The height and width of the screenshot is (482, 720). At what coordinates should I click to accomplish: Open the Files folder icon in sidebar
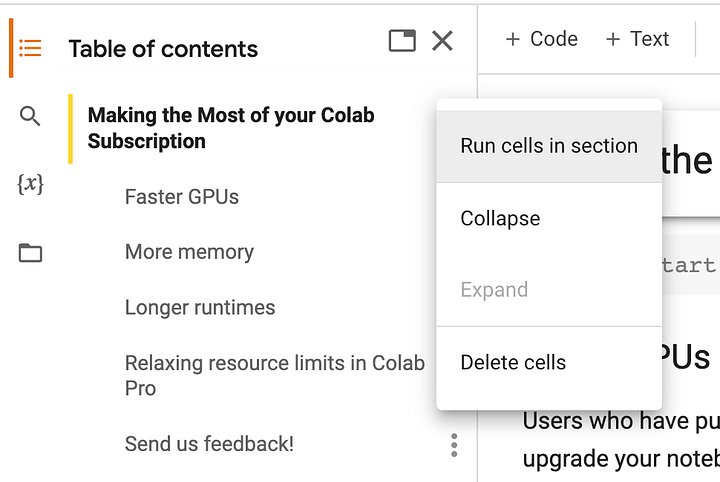click(x=31, y=253)
